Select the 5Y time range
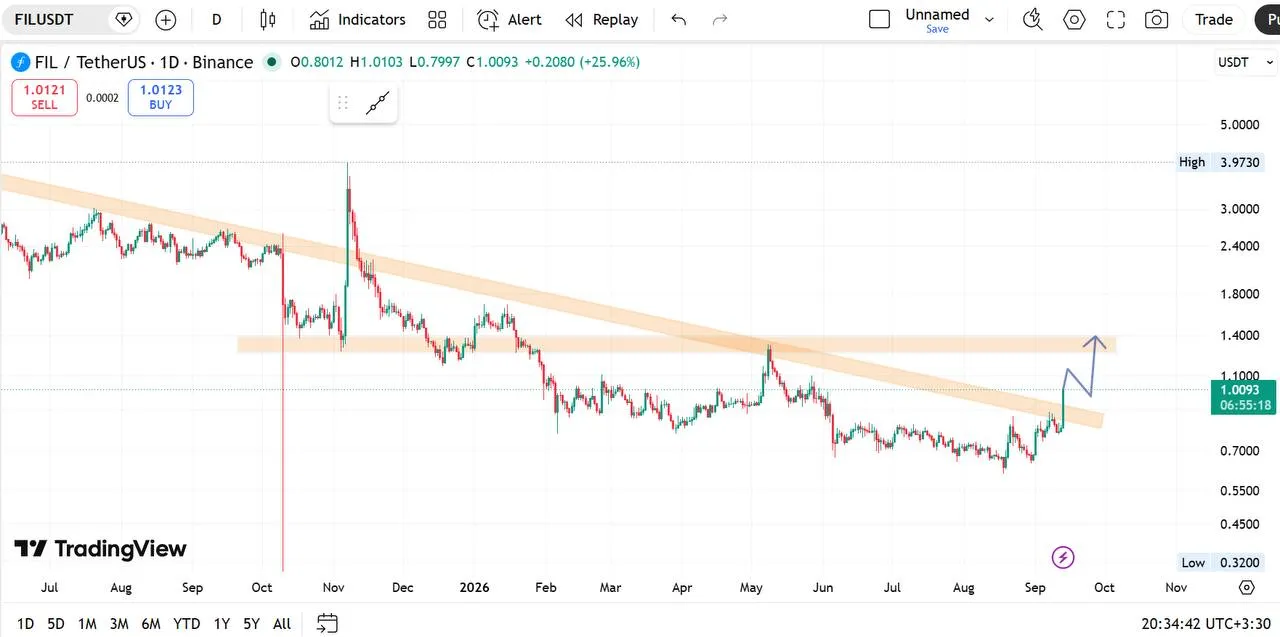This screenshot has width=1280, height=637. (251, 624)
